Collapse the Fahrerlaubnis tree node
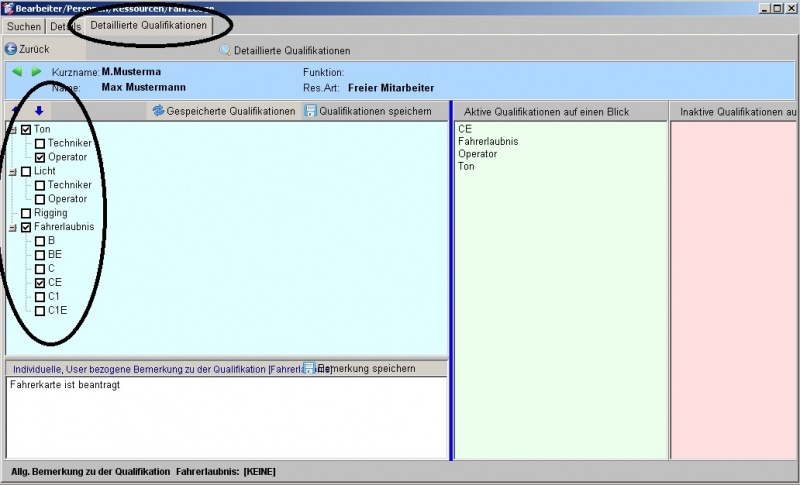Viewport: 800px width, 485px height. pos(13,228)
